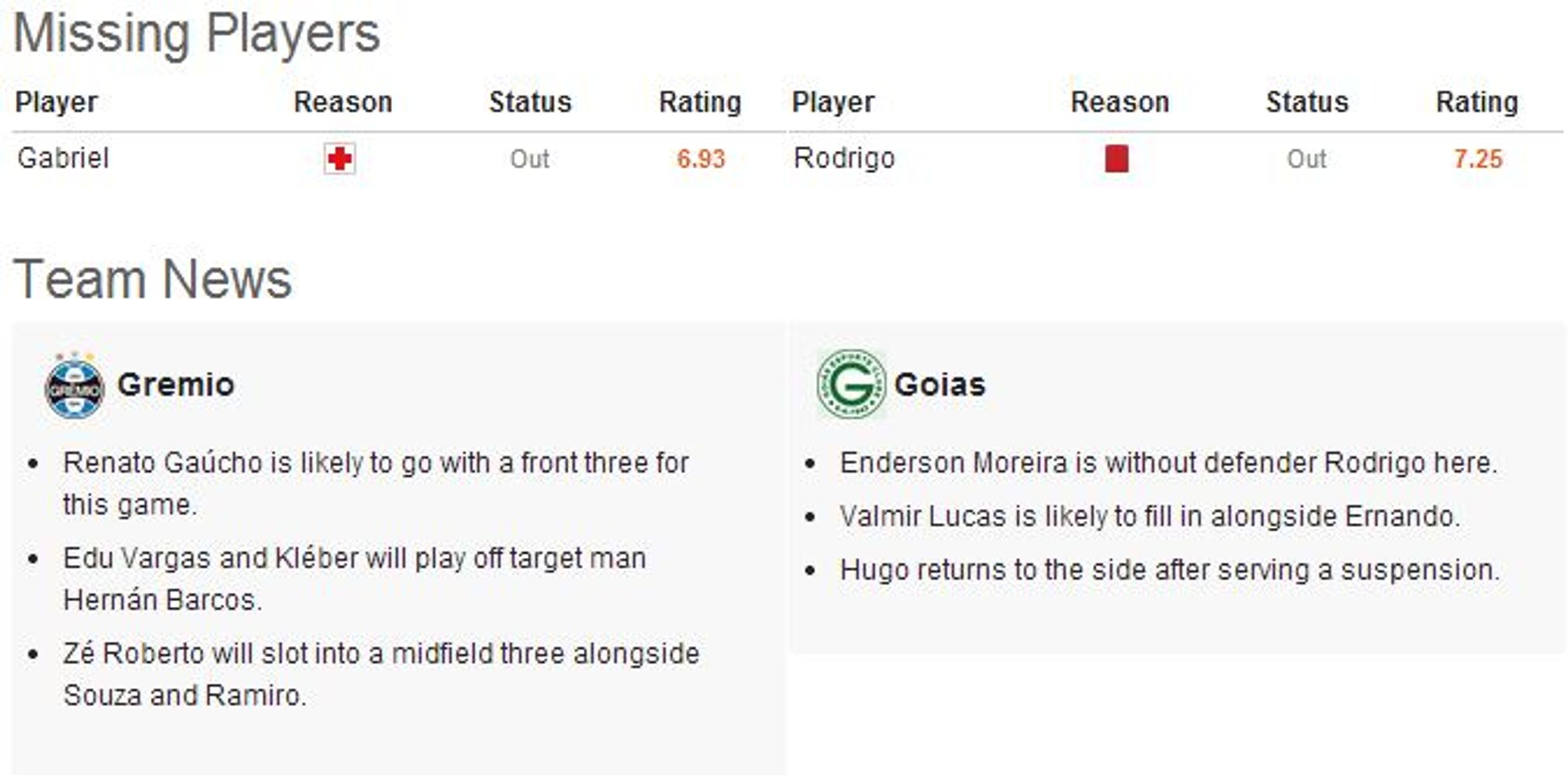Click the Goias team name heading
Viewport: 1568px width, 775px height.
coord(940,385)
